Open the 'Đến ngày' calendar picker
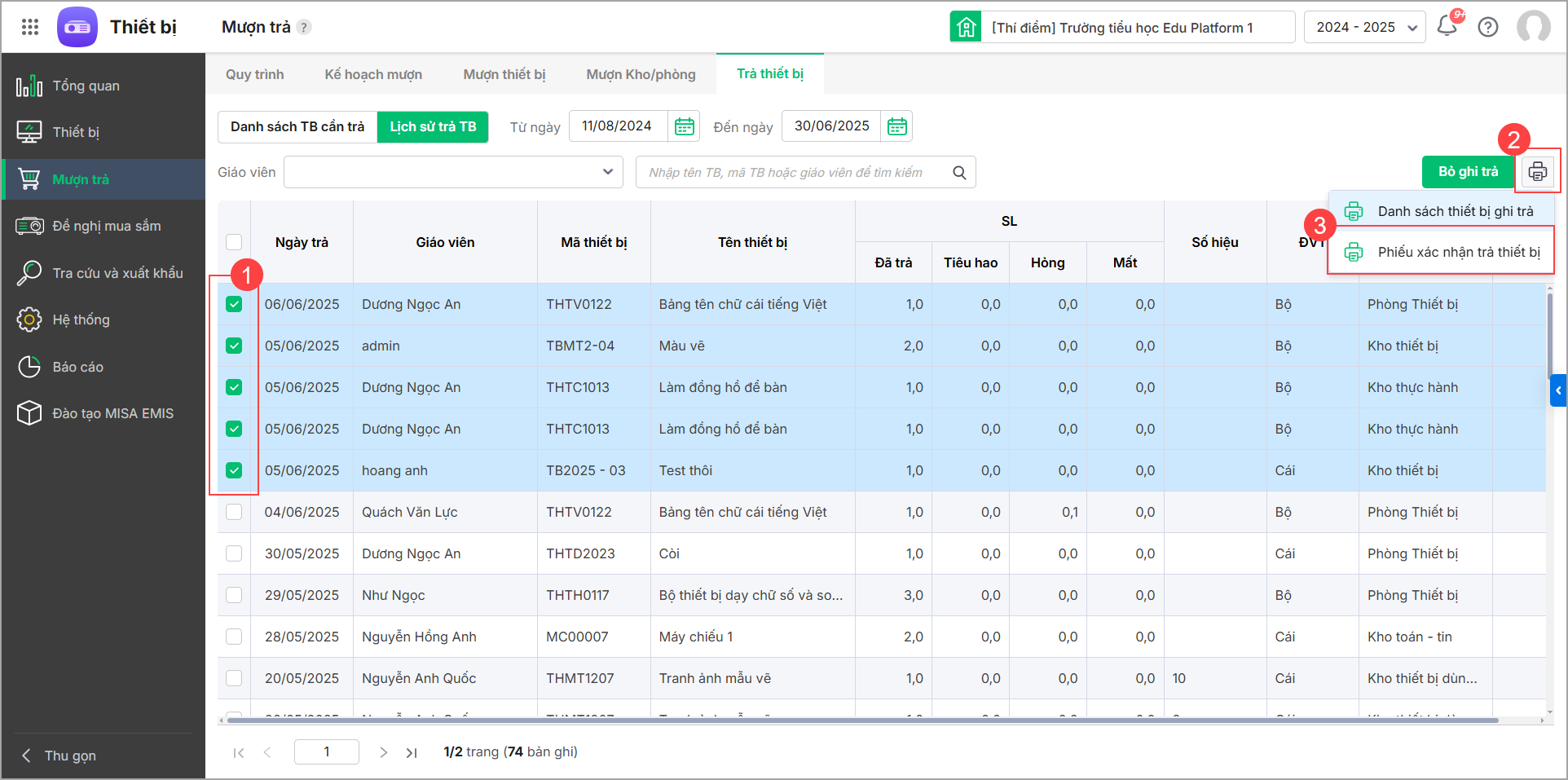 [896, 126]
